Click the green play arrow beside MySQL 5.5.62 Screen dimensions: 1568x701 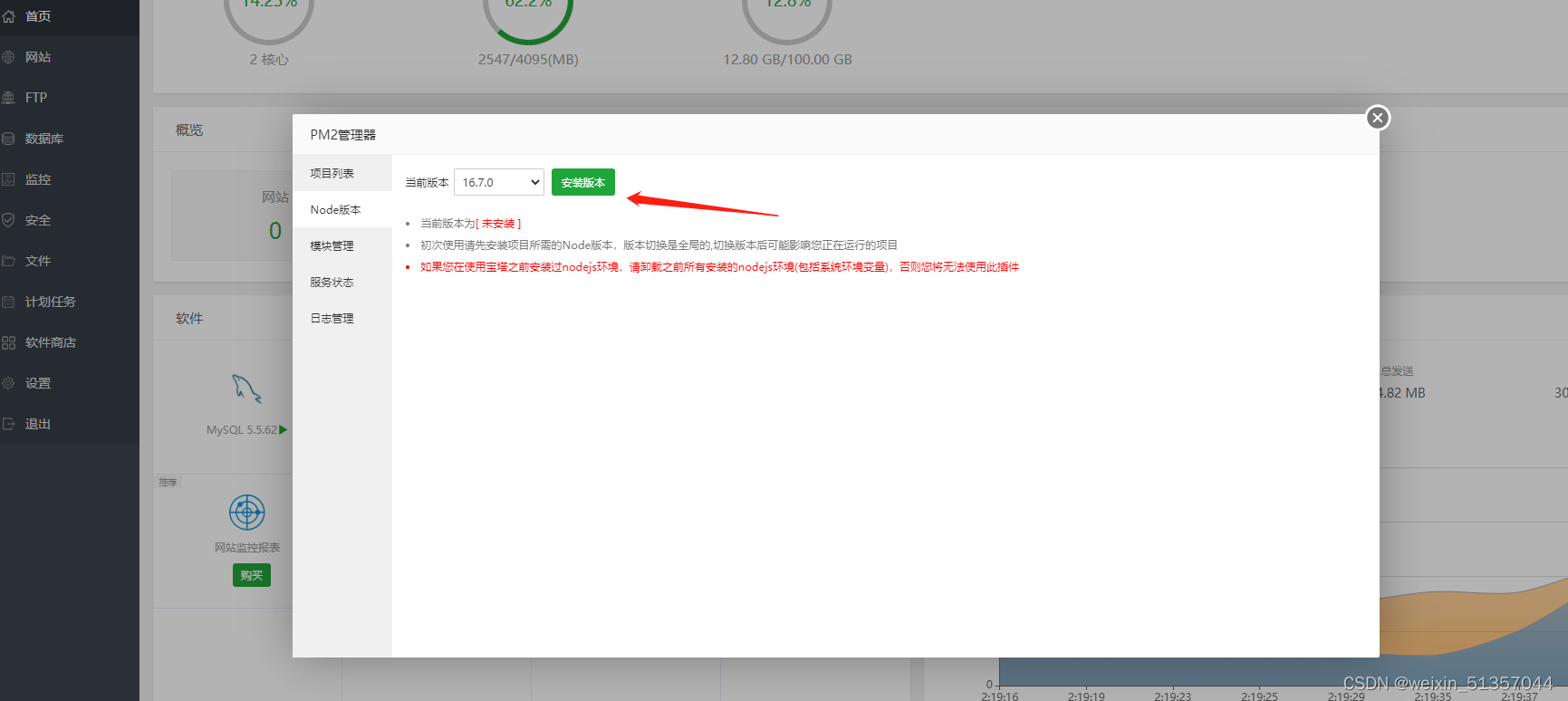pyautogui.click(x=284, y=430)
